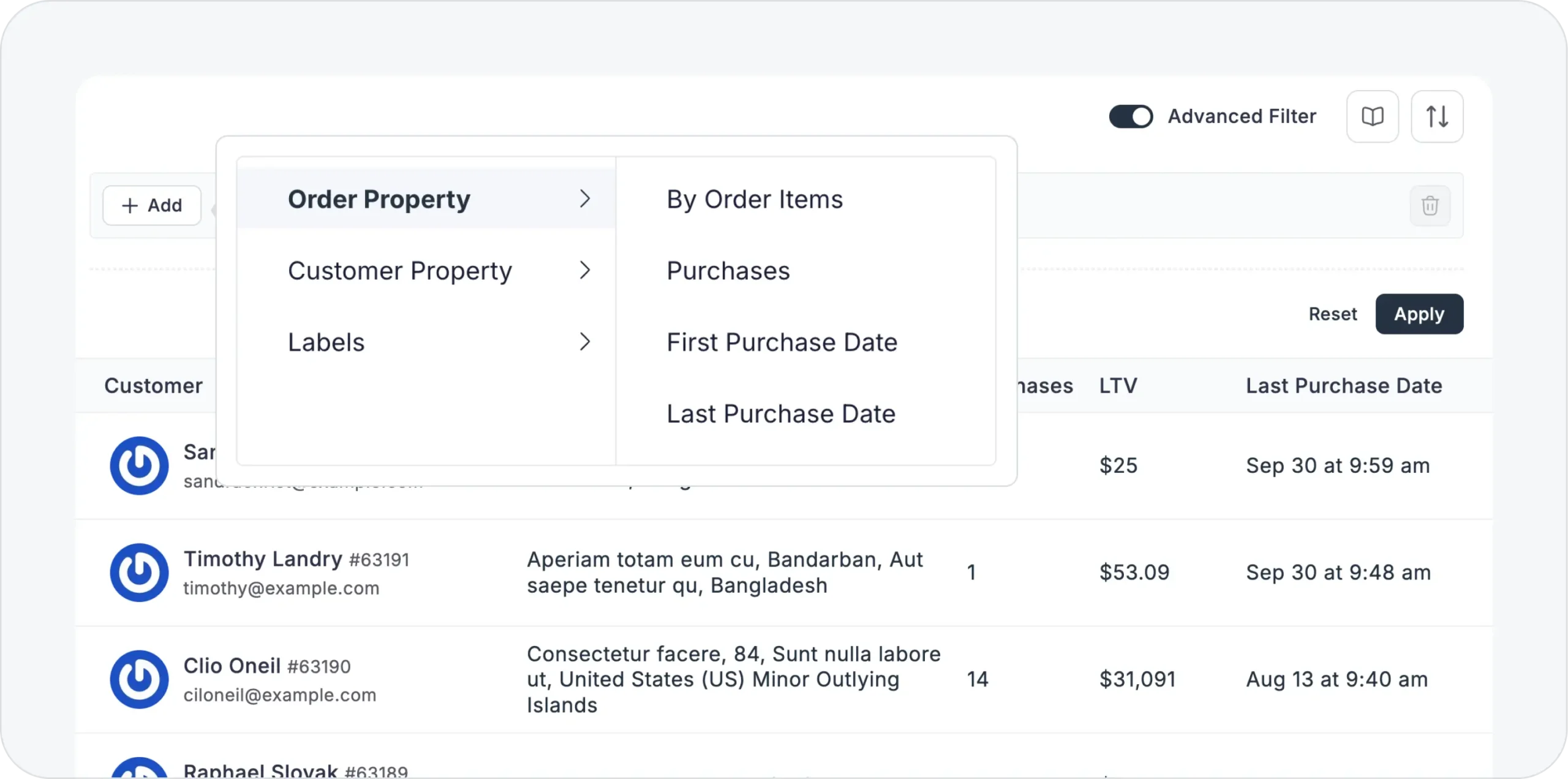Click the Reset link
The height and width of the screenshot is (779, 1568).
[1333, 314]
